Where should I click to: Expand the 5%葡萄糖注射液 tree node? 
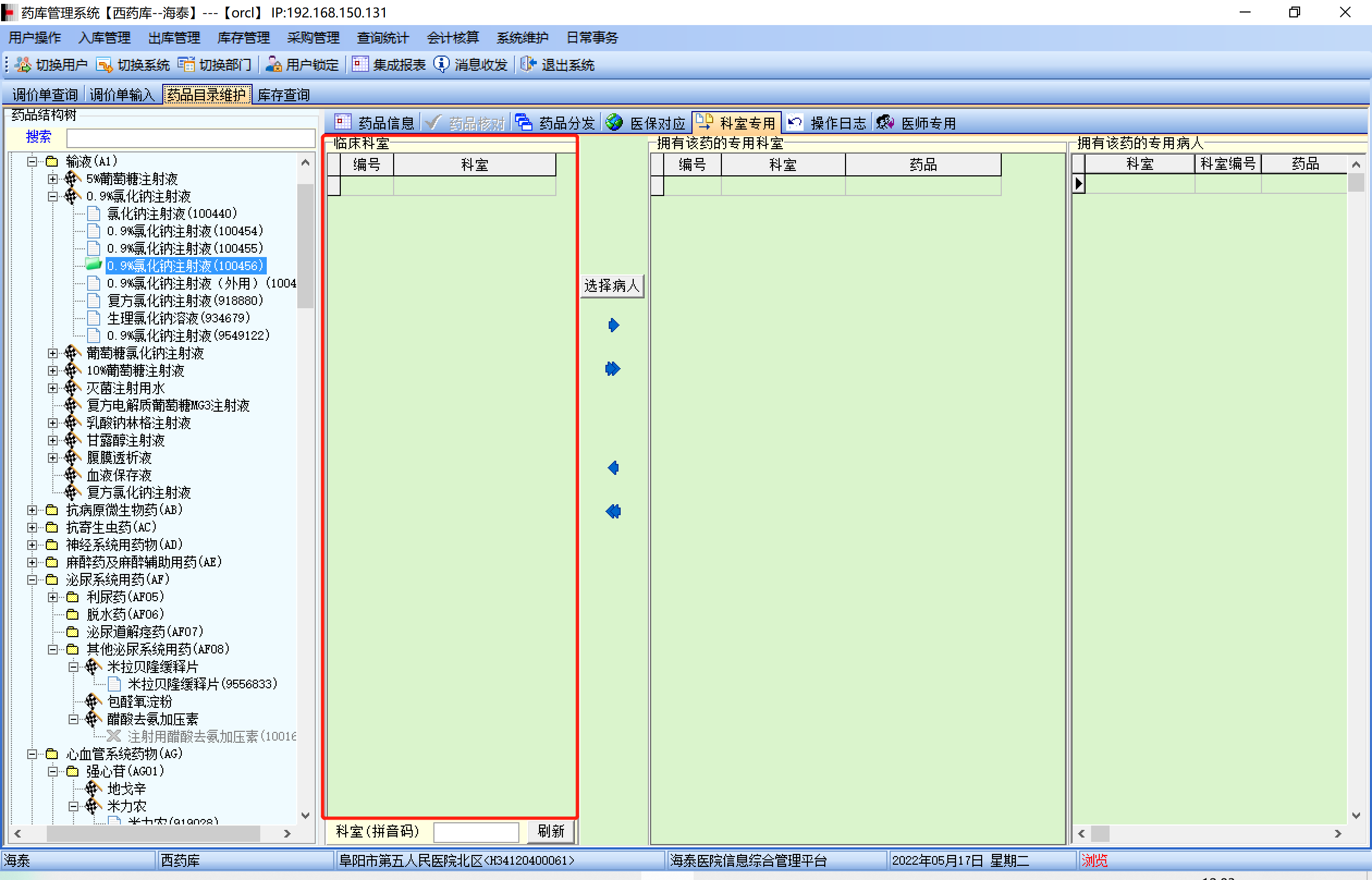point(53,179)
